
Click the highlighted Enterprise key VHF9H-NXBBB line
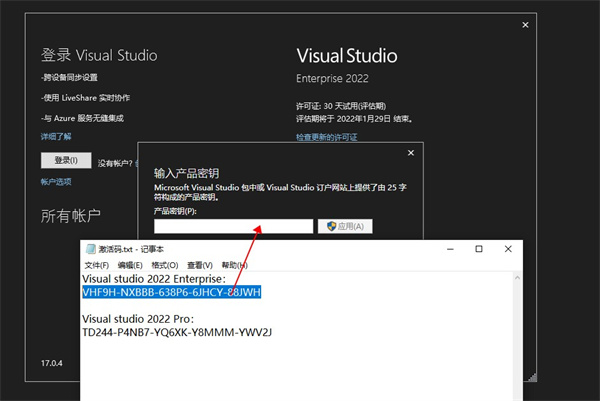(x=171, y=292)
